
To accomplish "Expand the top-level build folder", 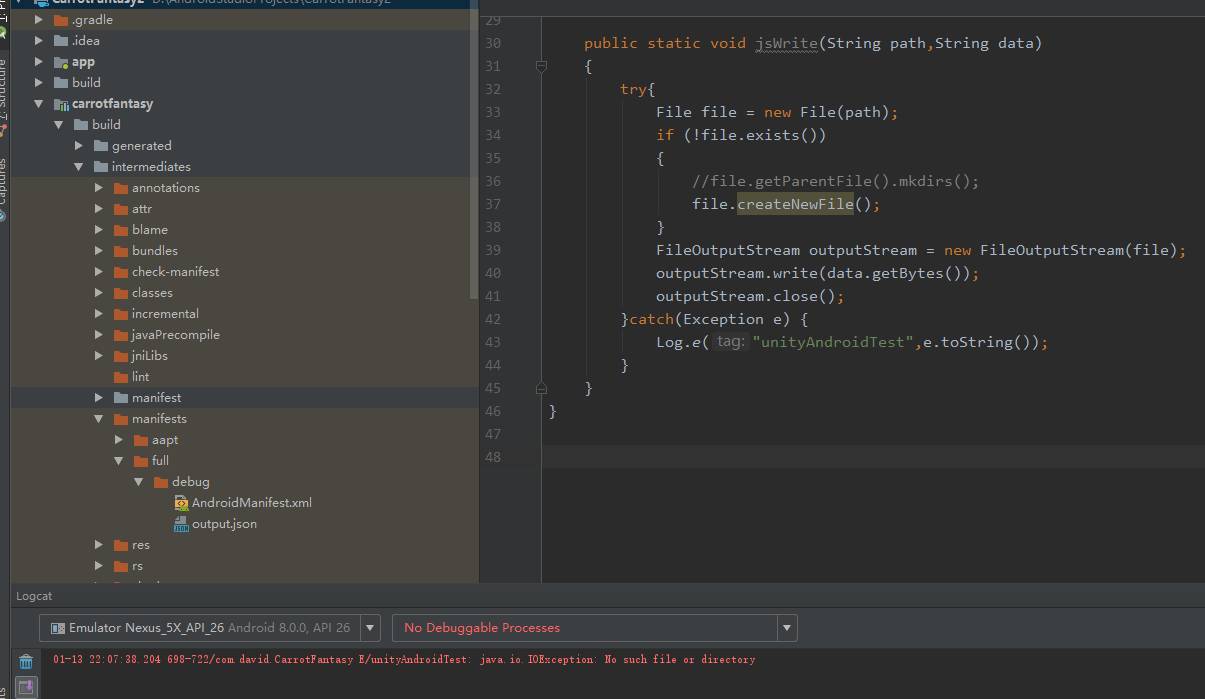I will point(39,83).
